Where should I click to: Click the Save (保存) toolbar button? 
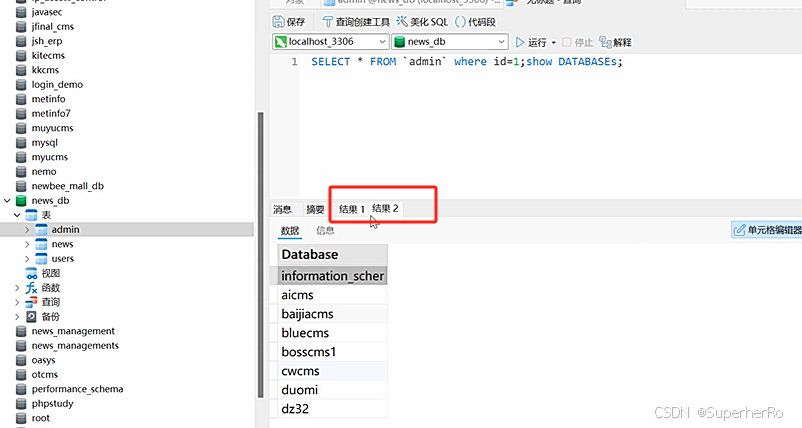point(289,21)
